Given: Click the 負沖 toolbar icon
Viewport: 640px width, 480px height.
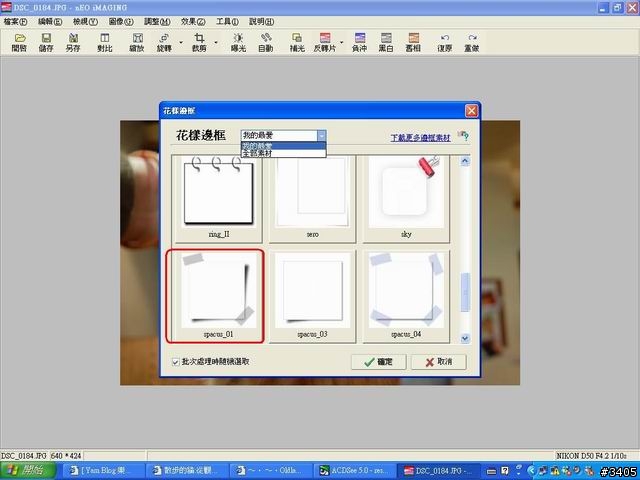Looking at the screenshot, I should [360, 42].
